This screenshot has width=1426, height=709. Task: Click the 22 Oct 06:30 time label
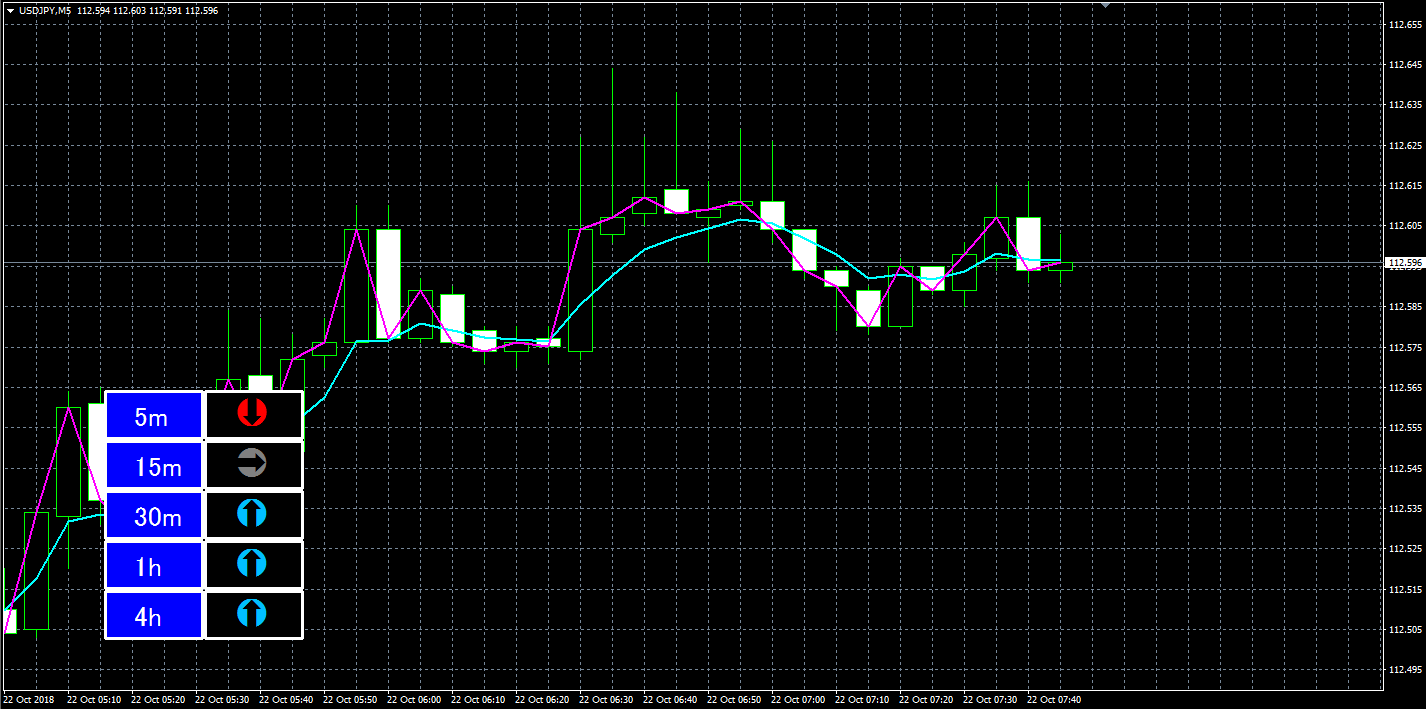(605, 700)
